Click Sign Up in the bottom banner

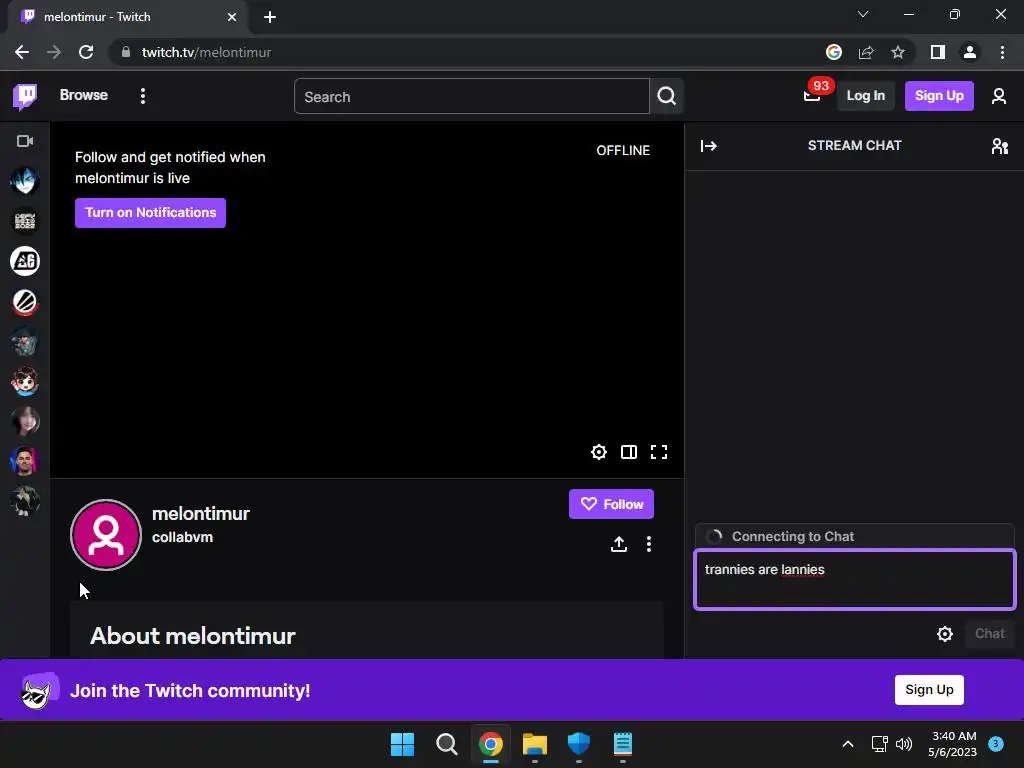[929, 690]
